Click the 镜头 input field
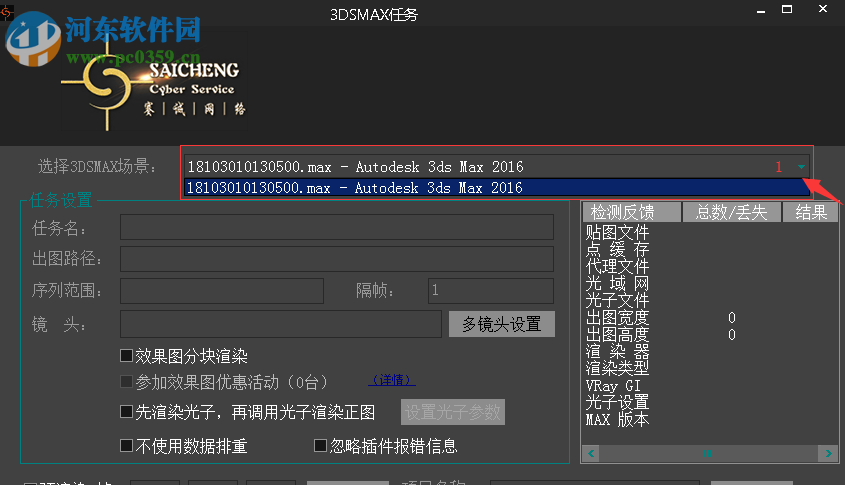 coord(281,324)
